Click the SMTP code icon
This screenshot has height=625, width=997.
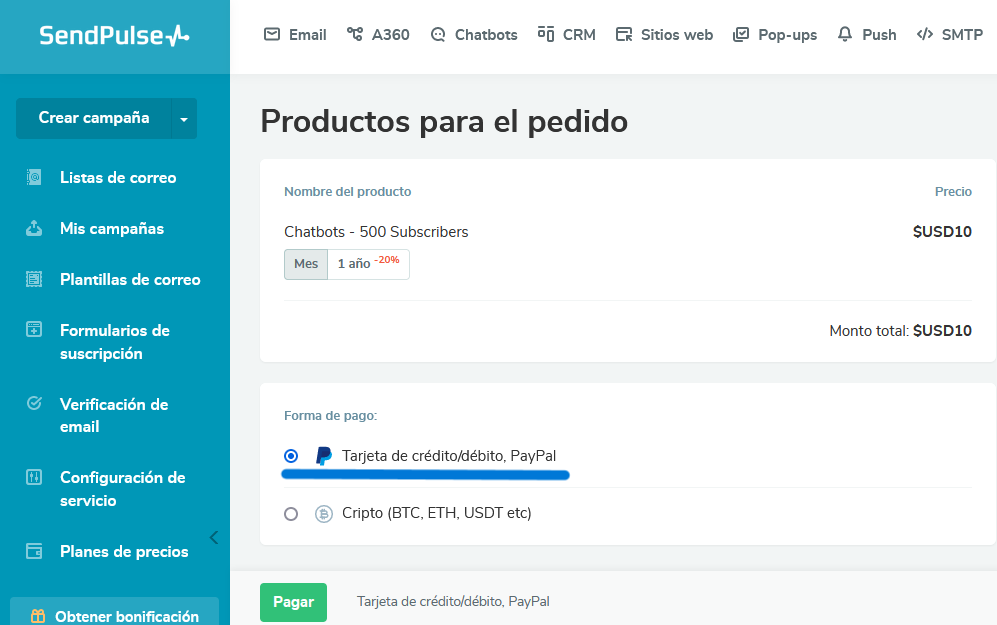(925, 34)
